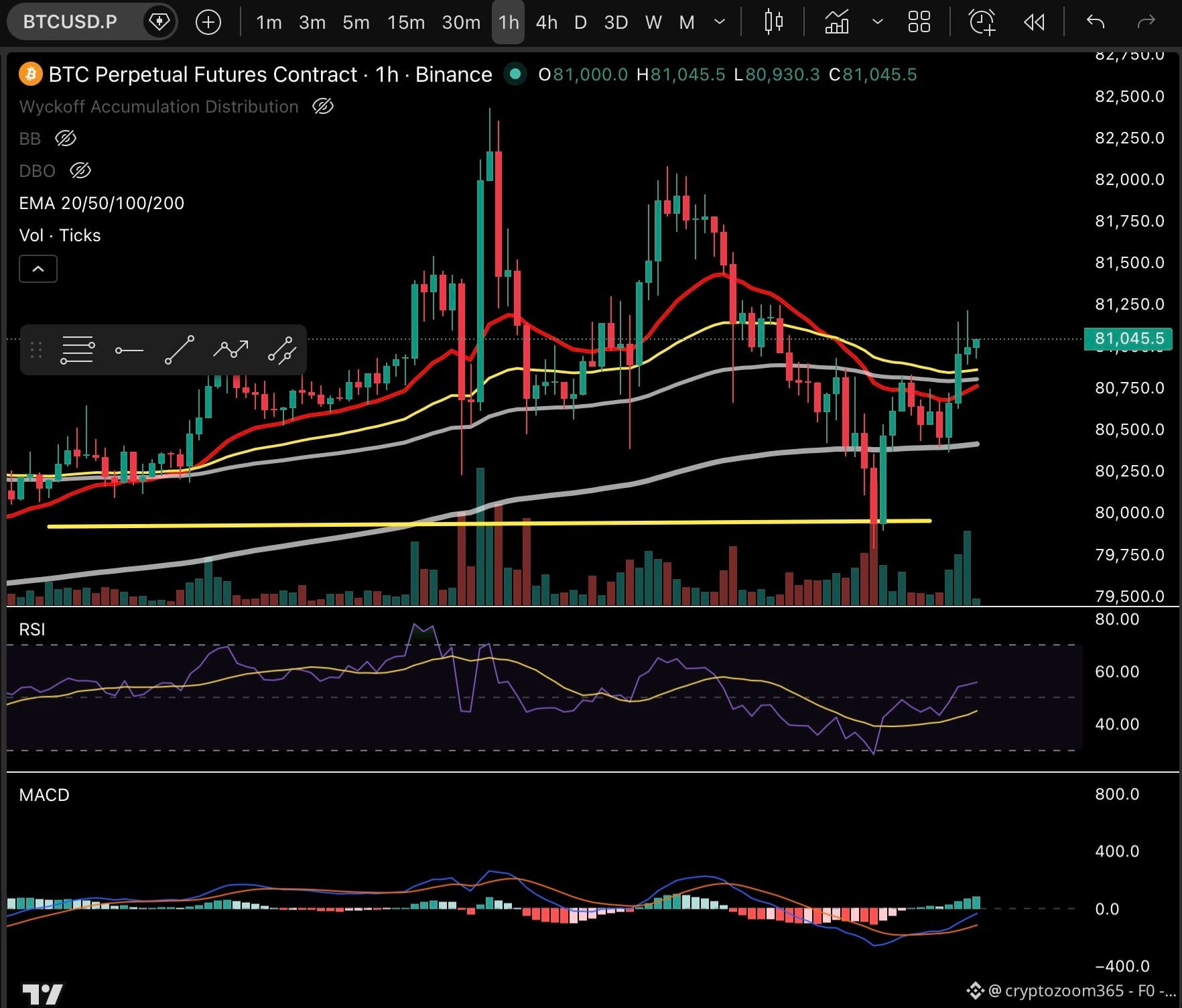The height and width of the screenshot is (1008, 1182).
Task: Open BTCUSD.P symbol search
Action: 70,21
